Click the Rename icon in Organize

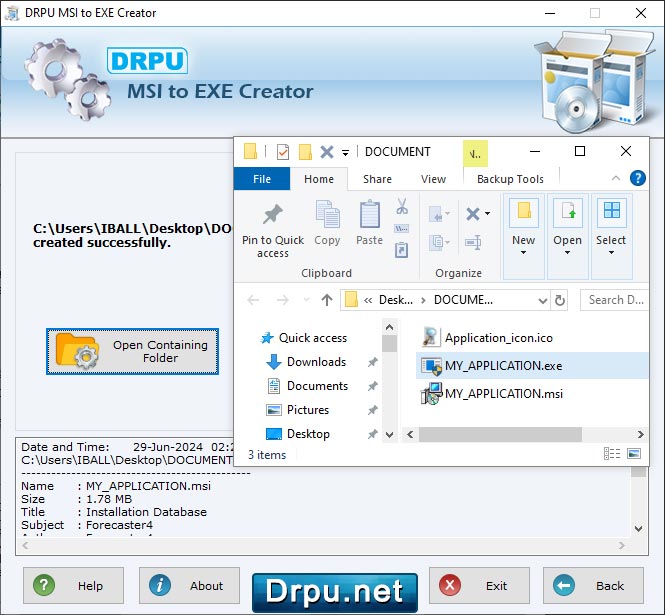point(473,242)
